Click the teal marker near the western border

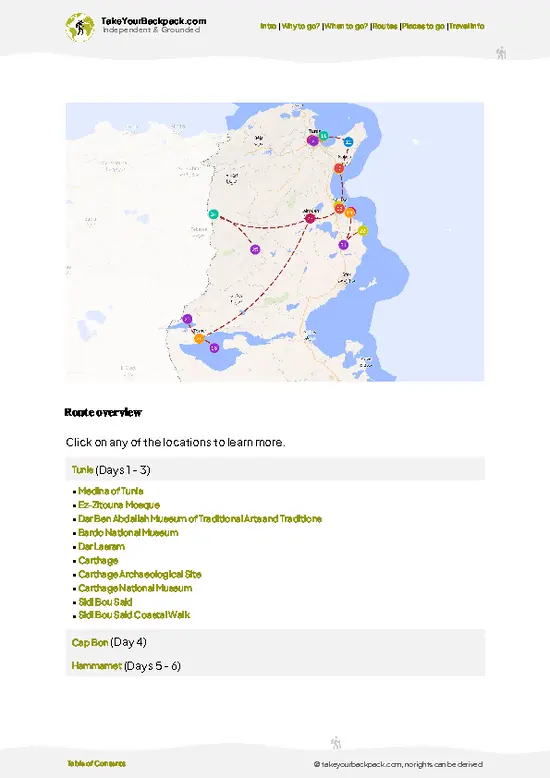coord(213,214)
